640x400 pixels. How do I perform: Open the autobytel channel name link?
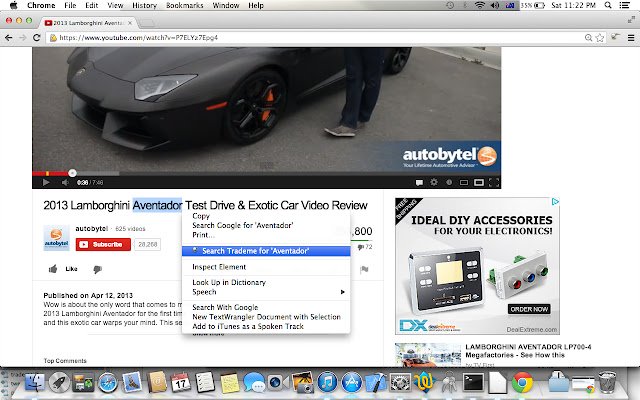coord(91,228)
